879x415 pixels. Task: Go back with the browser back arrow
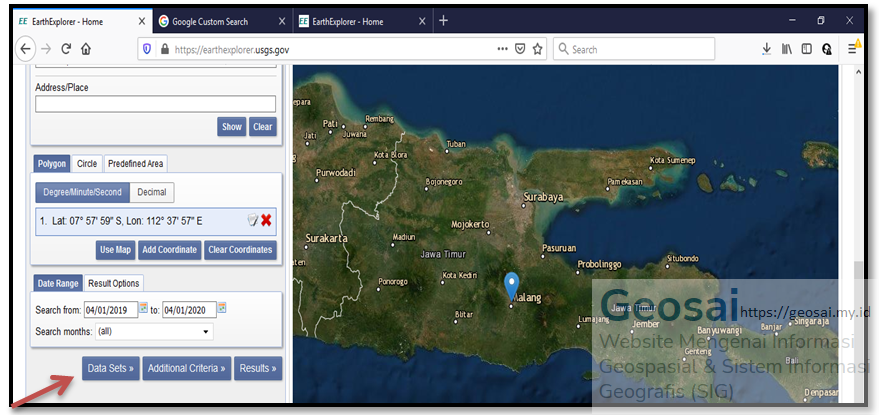click(25, 49)
